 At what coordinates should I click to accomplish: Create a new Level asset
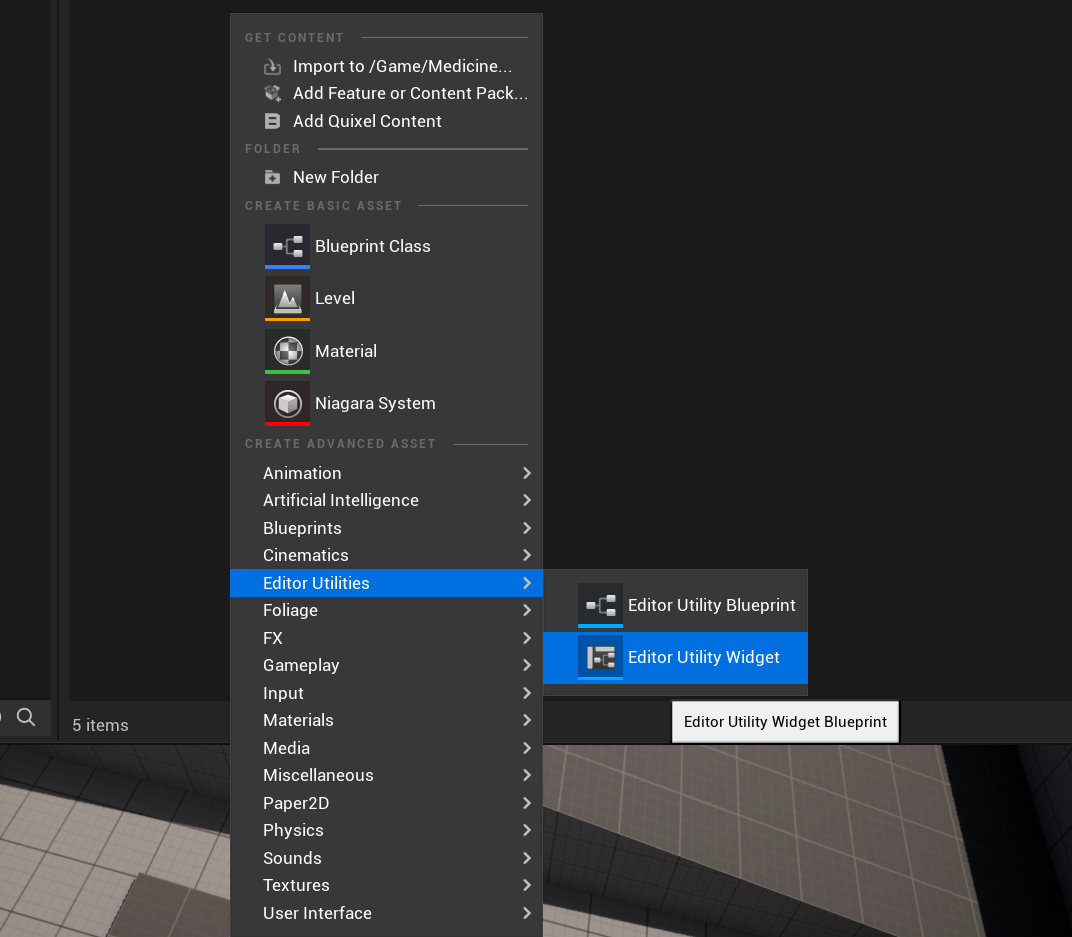386,299
